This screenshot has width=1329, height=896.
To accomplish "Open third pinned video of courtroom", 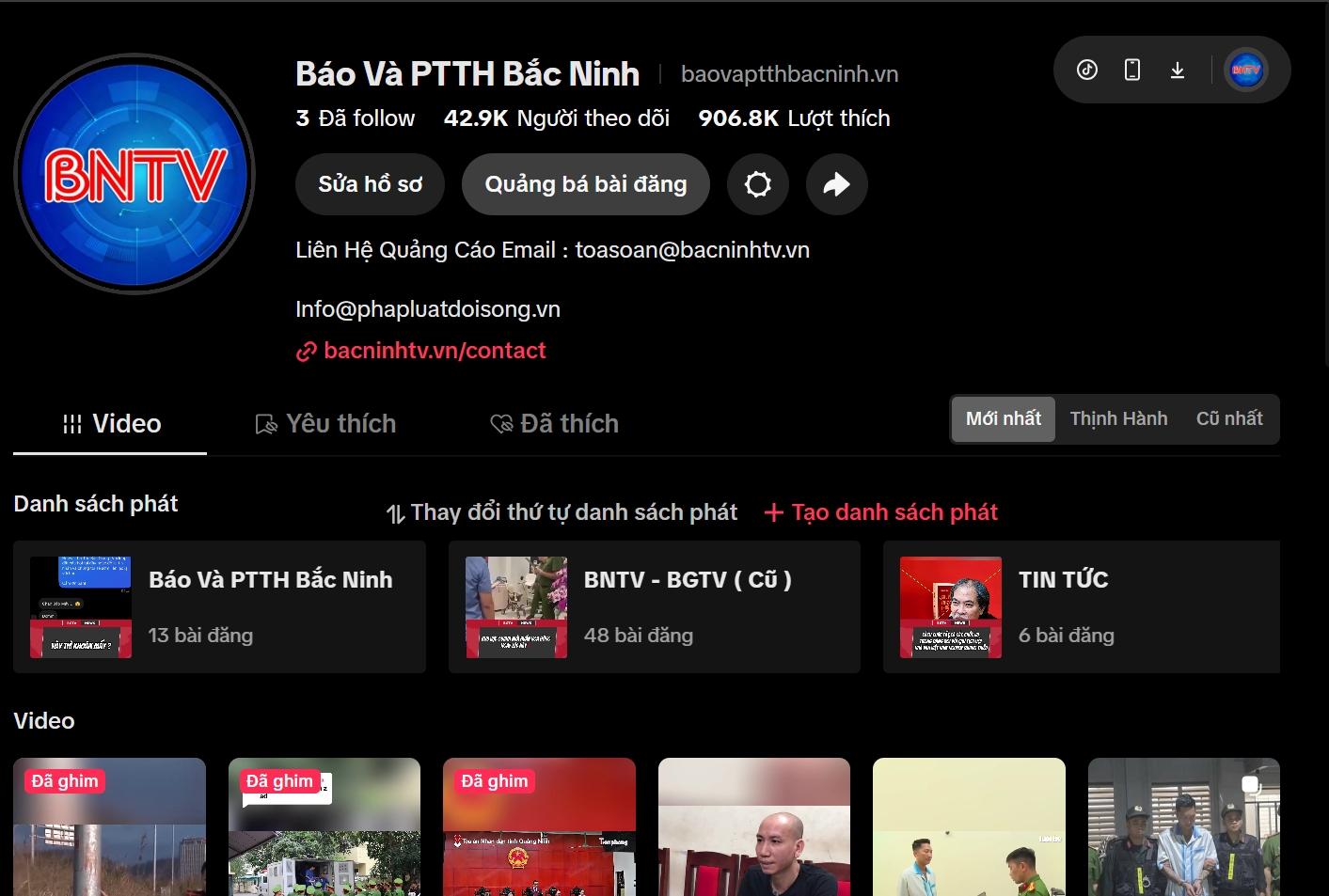I will 539,826.
